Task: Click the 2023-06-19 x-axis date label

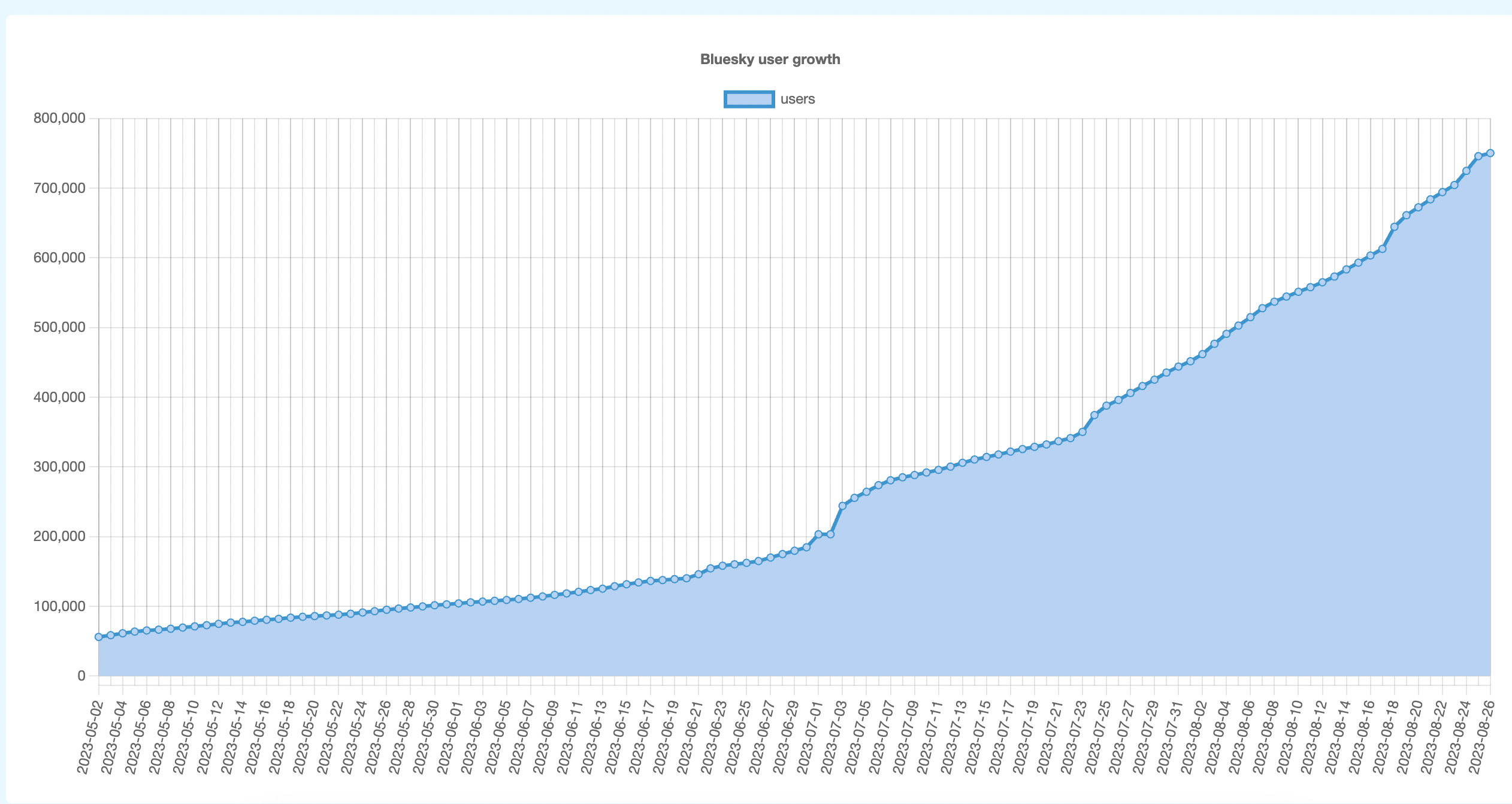Action: [666, 737]
